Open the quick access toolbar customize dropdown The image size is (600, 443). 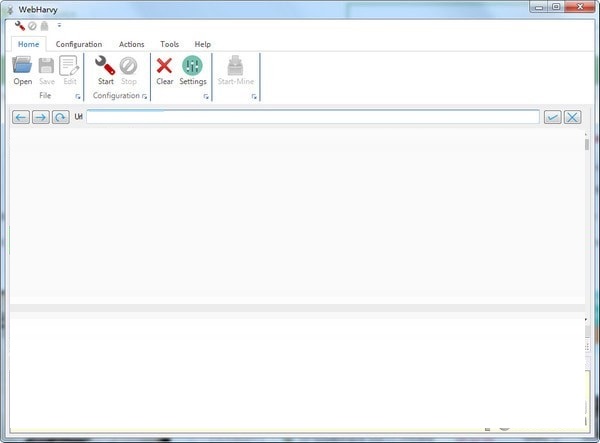click(x=58, y=25)
